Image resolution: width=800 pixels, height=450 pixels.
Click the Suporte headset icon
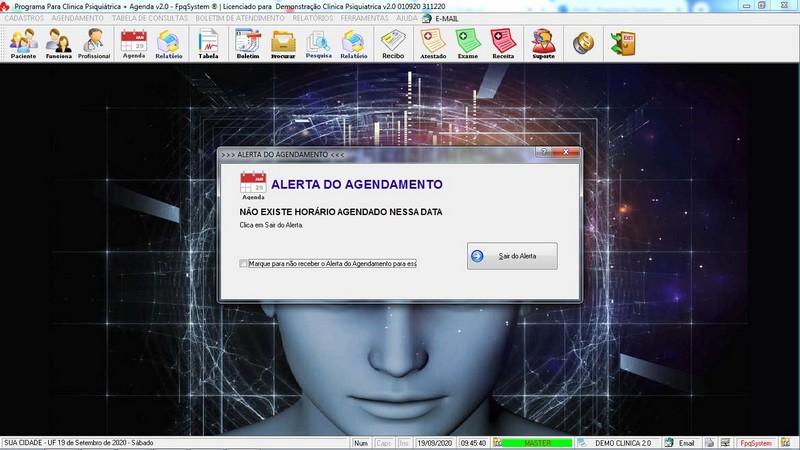pos(543,44)
